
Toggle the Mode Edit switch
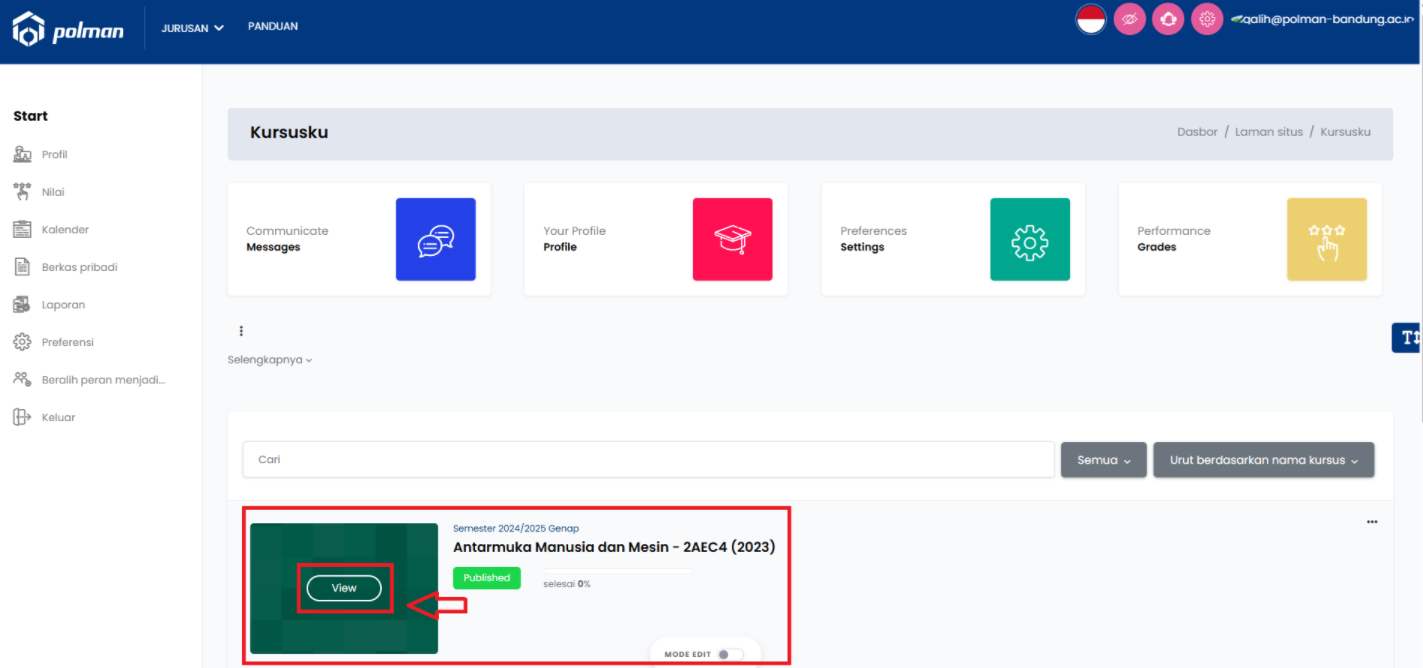coord(730,654)
